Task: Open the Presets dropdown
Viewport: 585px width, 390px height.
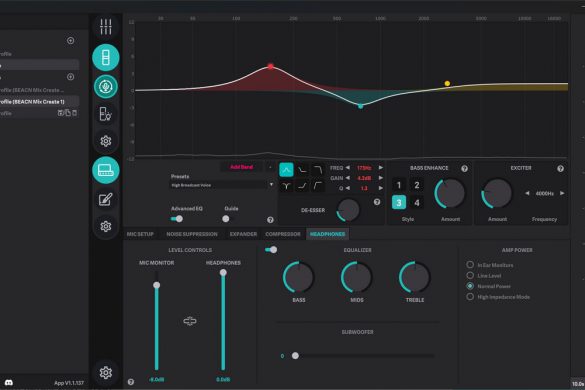Action: pyautogui.click(x=223, y=185)
